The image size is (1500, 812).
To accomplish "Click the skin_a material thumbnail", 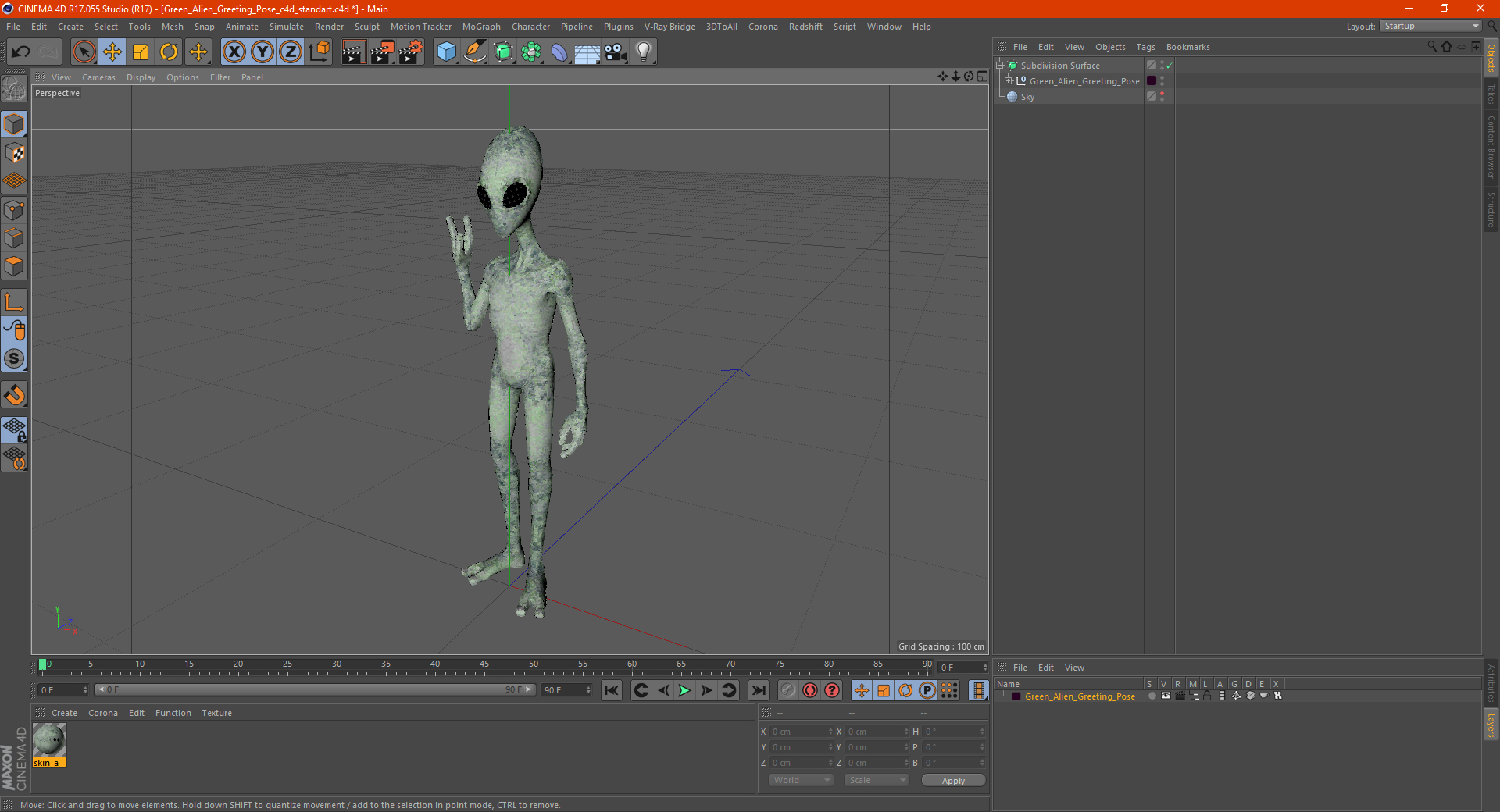I will (x=49, y=740).
